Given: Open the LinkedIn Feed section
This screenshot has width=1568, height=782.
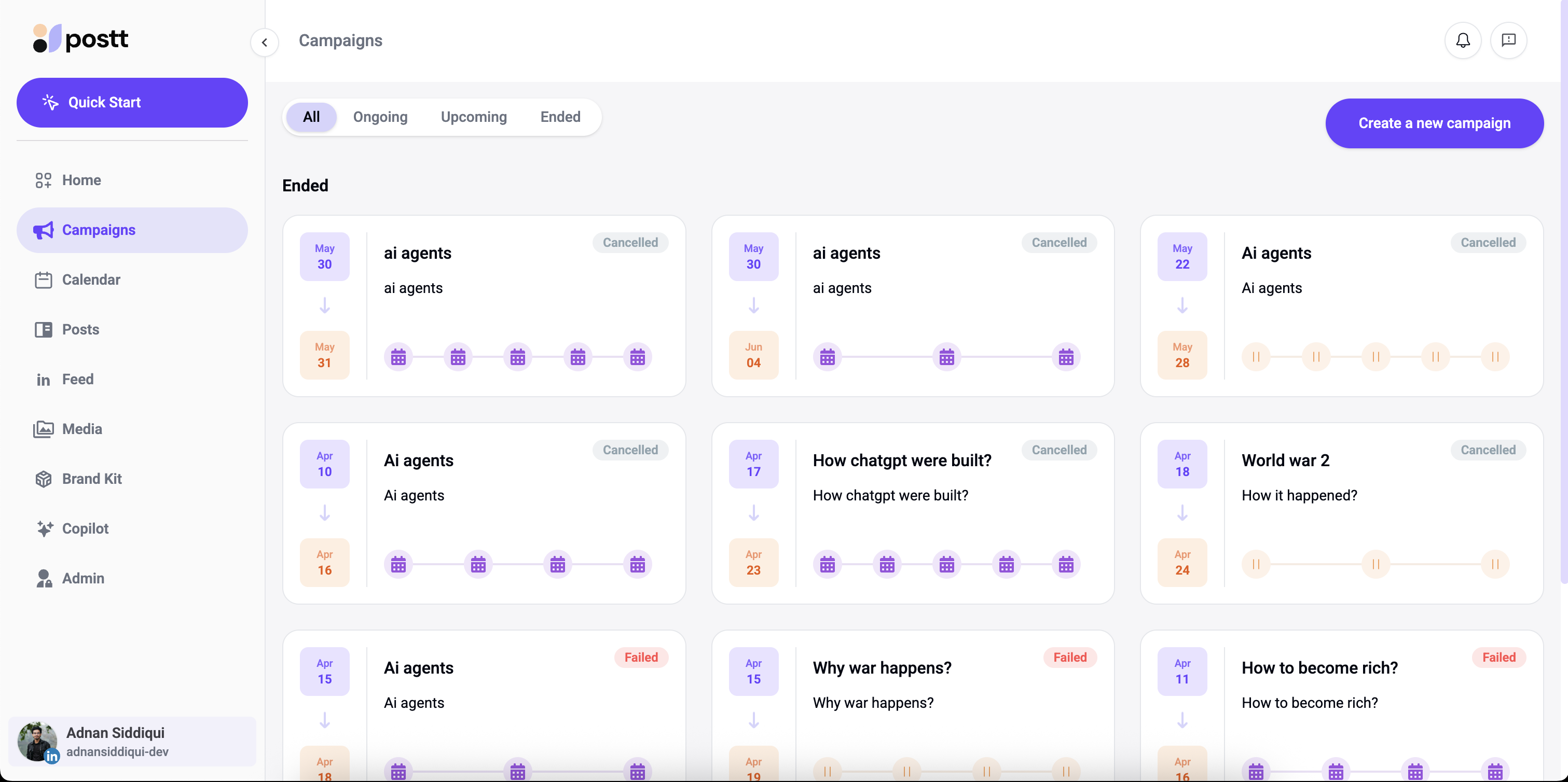Looking at the screenshot, I should [x=77, y=379].
